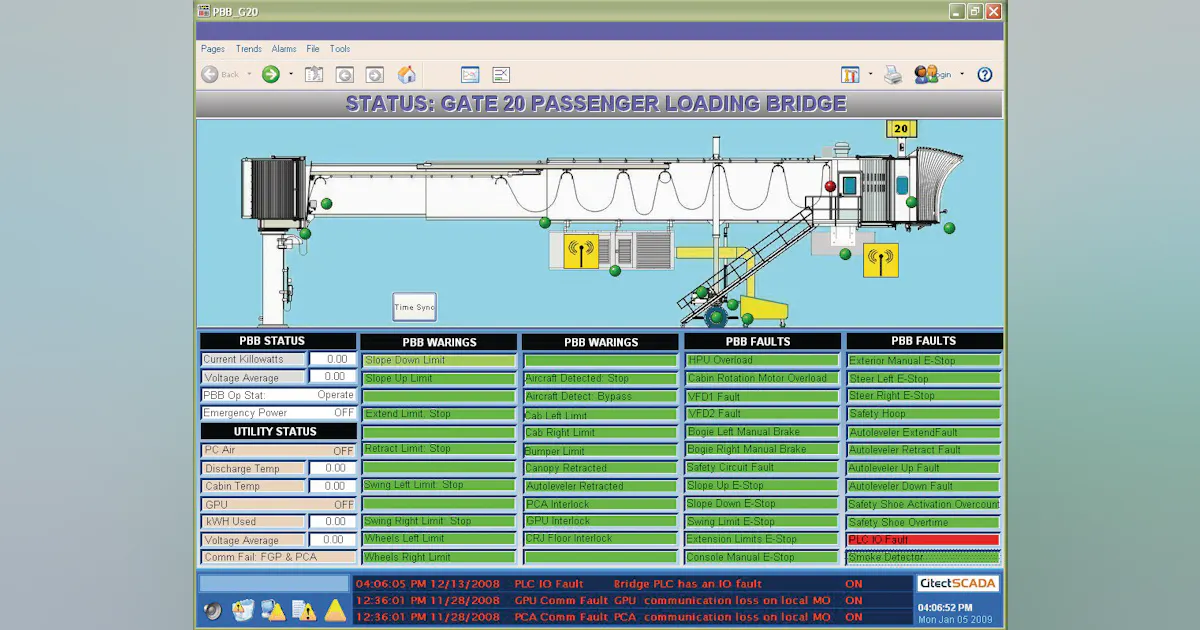Click the red indicator light near cab
This screenshot has height=630, width=1200.
tap(829, 186)
